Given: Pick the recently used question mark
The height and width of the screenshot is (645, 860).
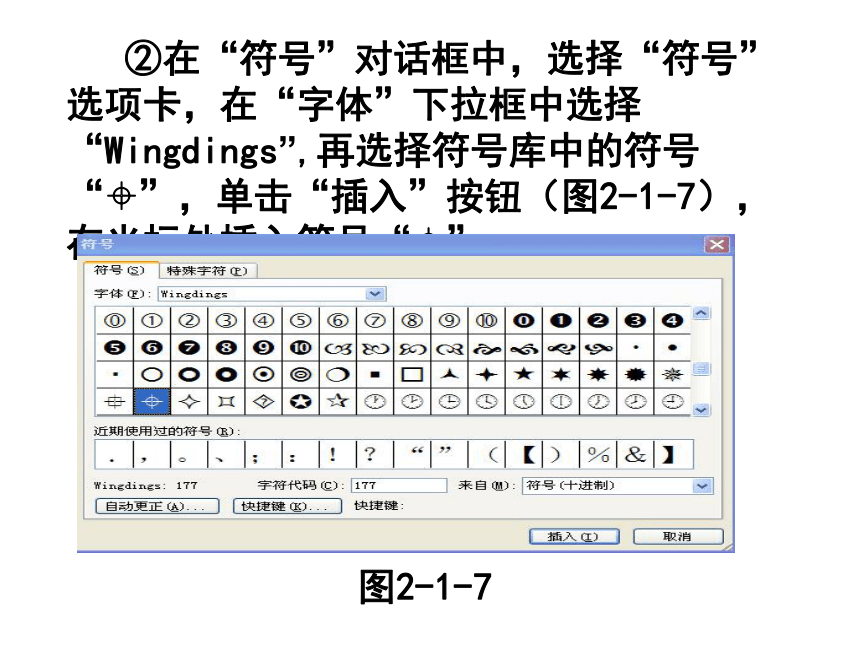Looking at the screenshot, I should (370, 454).
